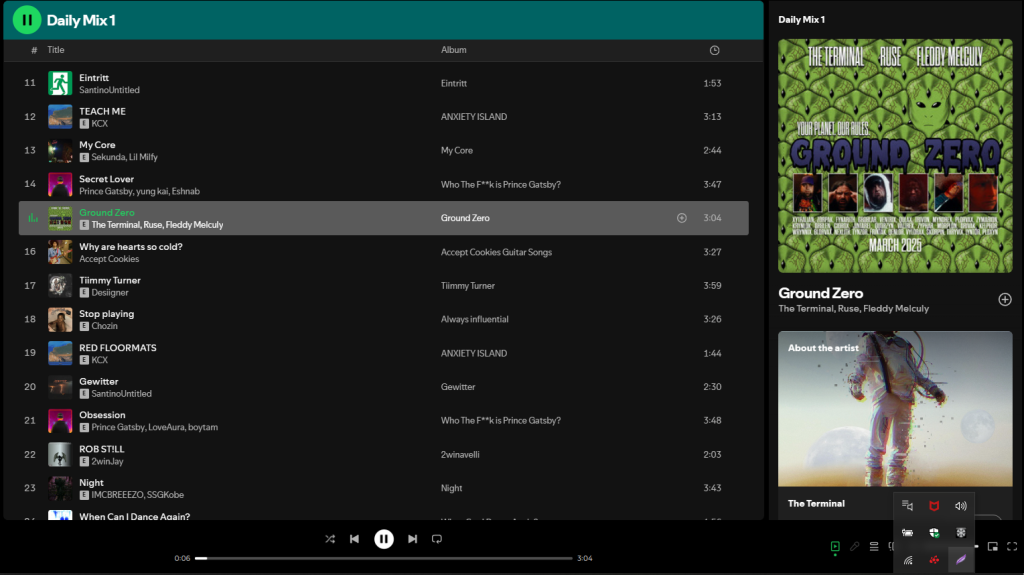Open Who The F**k is Prince Gatsby? album on row 14

(x=500, y=184)
